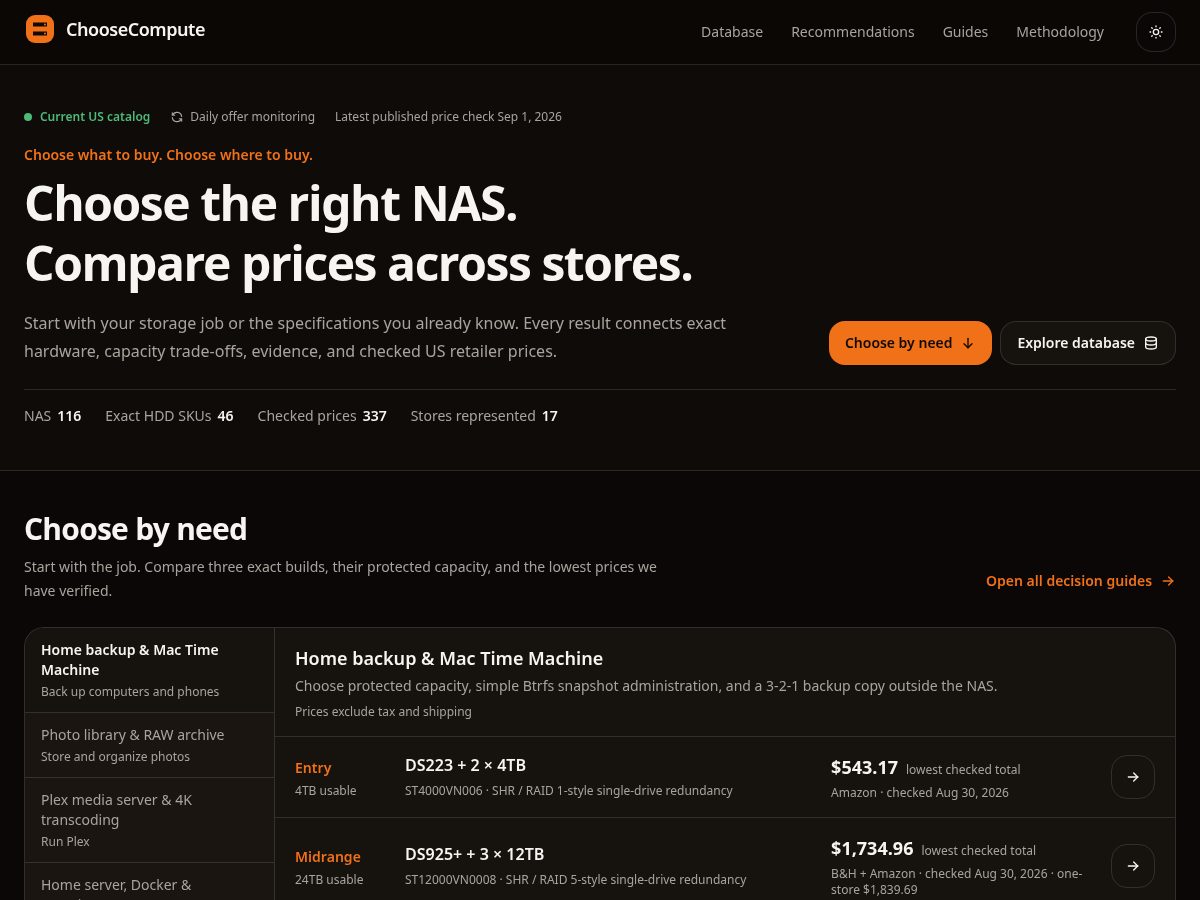Select Home server, Docker tab
This screenshot has width=1200, height=900.
click(x=150, y=882)
